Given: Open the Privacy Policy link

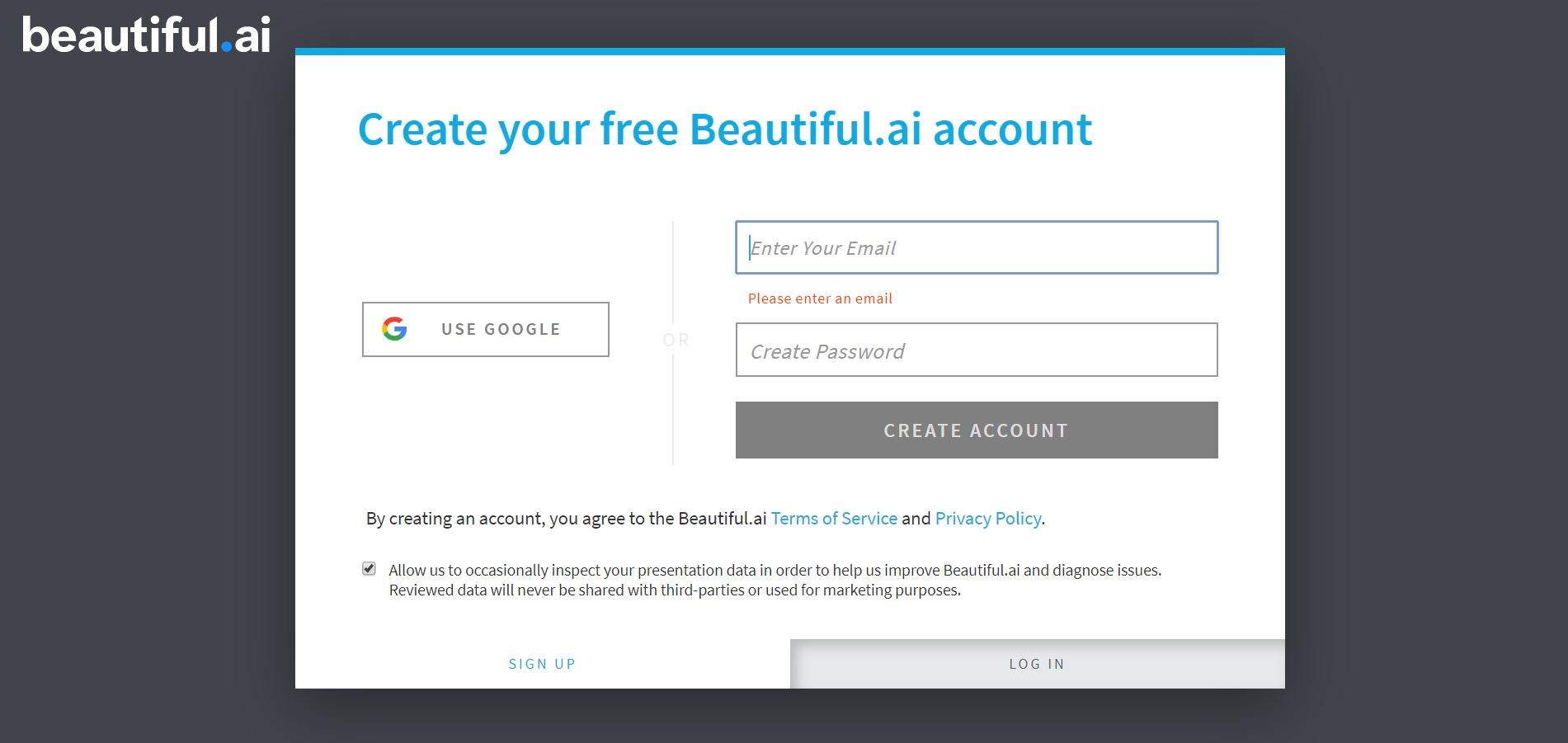Looking at the screenshot, I should [987, 519].
